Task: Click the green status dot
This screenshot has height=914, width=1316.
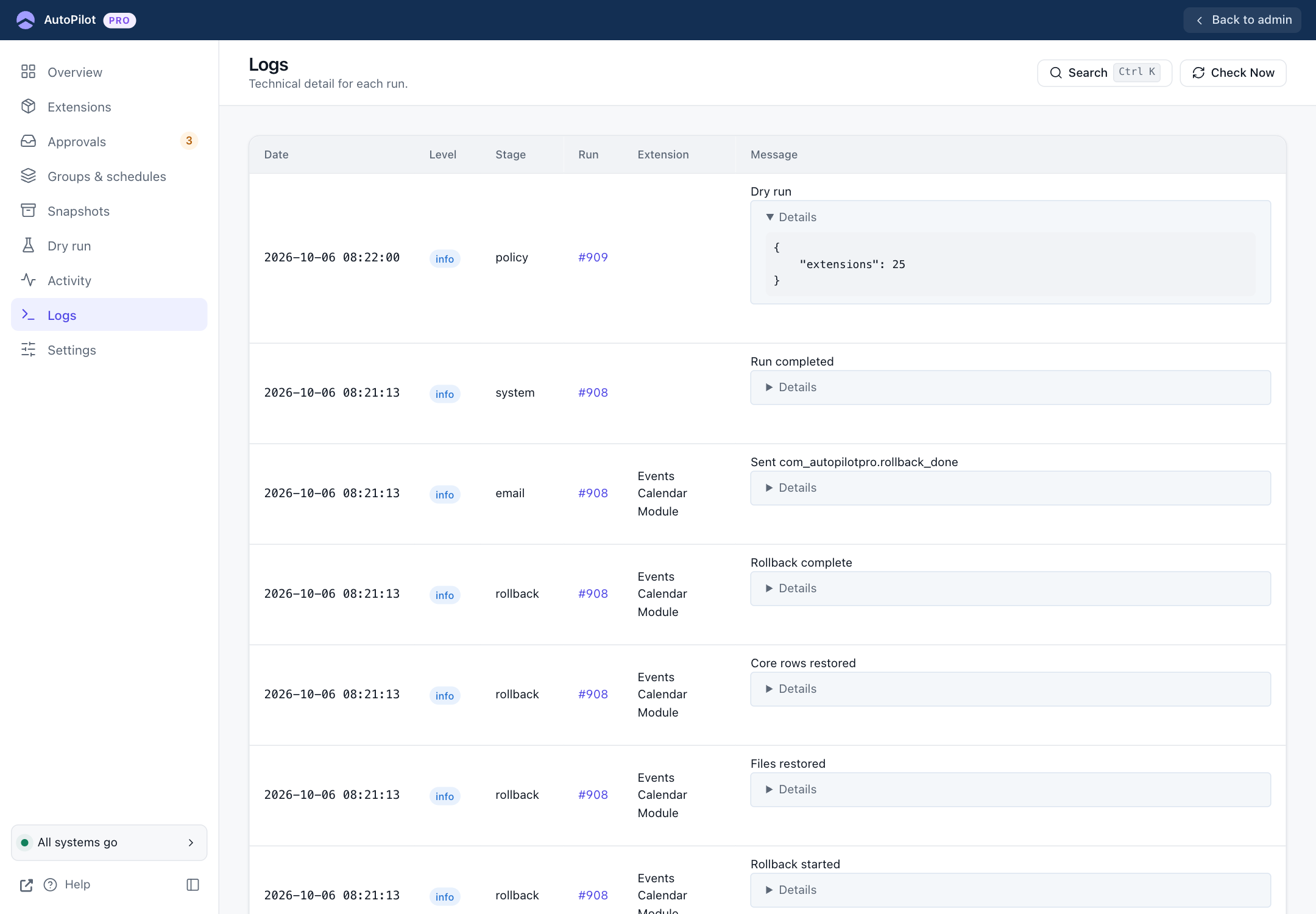Action: point(25,843)
